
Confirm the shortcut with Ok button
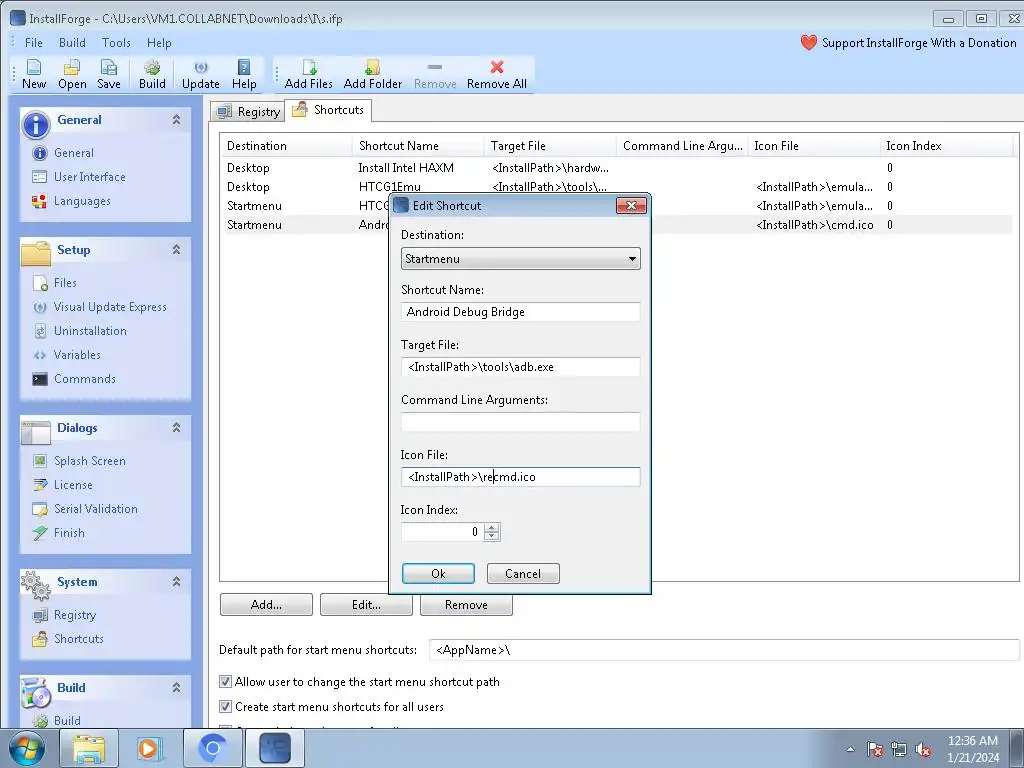[x=438, y=573]
